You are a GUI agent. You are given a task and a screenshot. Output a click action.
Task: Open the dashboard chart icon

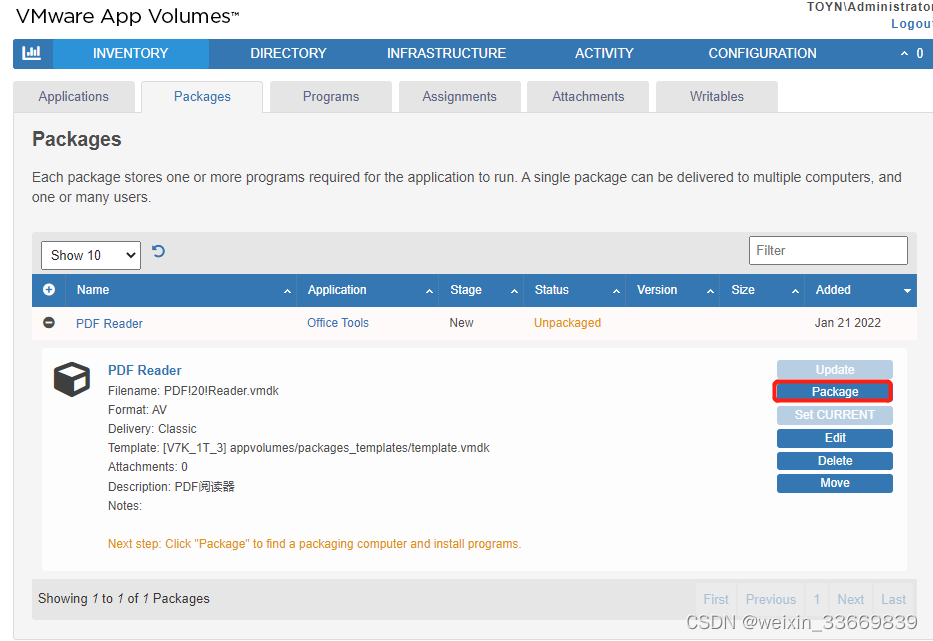[32, 53]
